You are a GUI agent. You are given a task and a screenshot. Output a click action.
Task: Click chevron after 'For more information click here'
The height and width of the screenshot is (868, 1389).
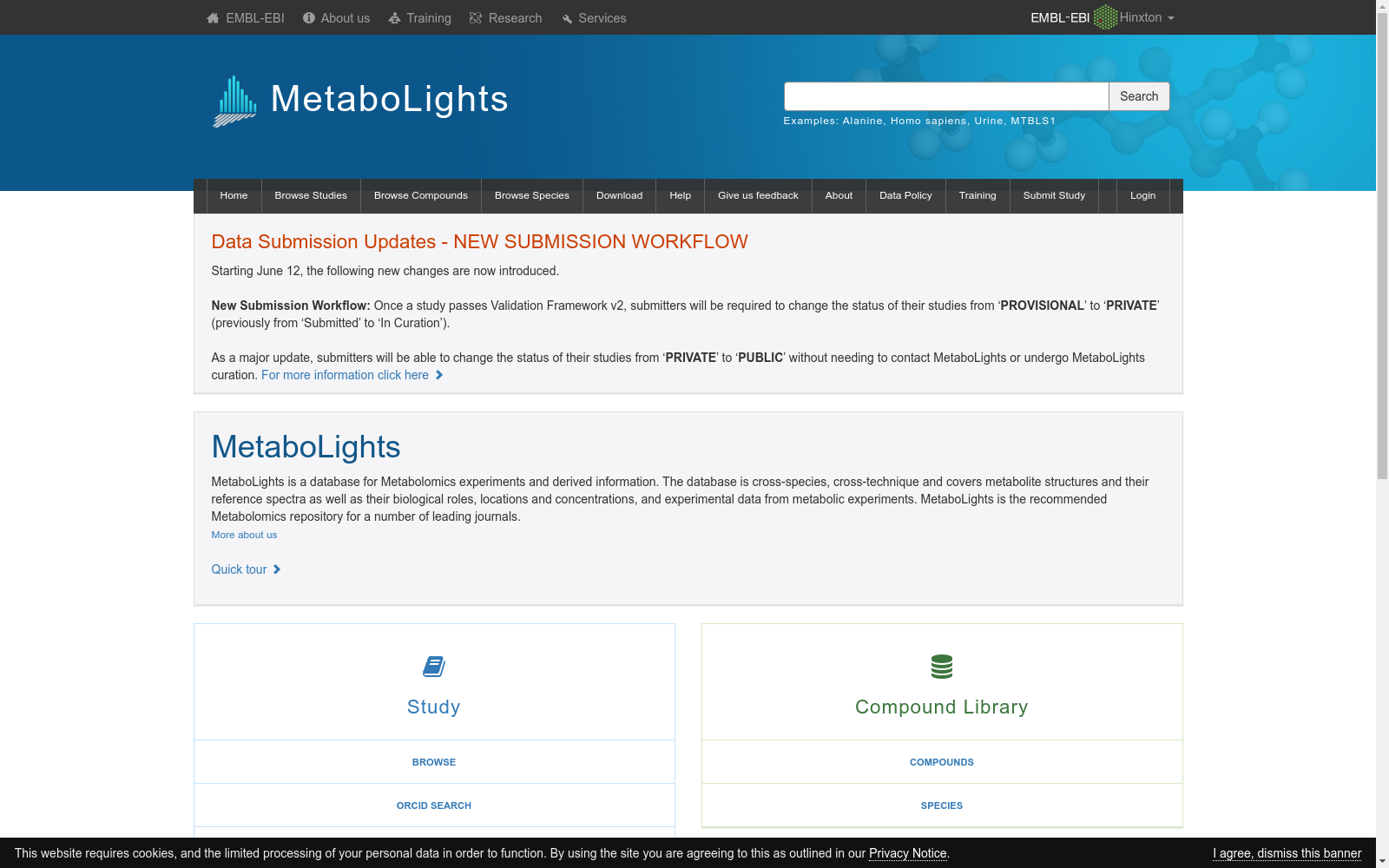[x=439, y=375]
